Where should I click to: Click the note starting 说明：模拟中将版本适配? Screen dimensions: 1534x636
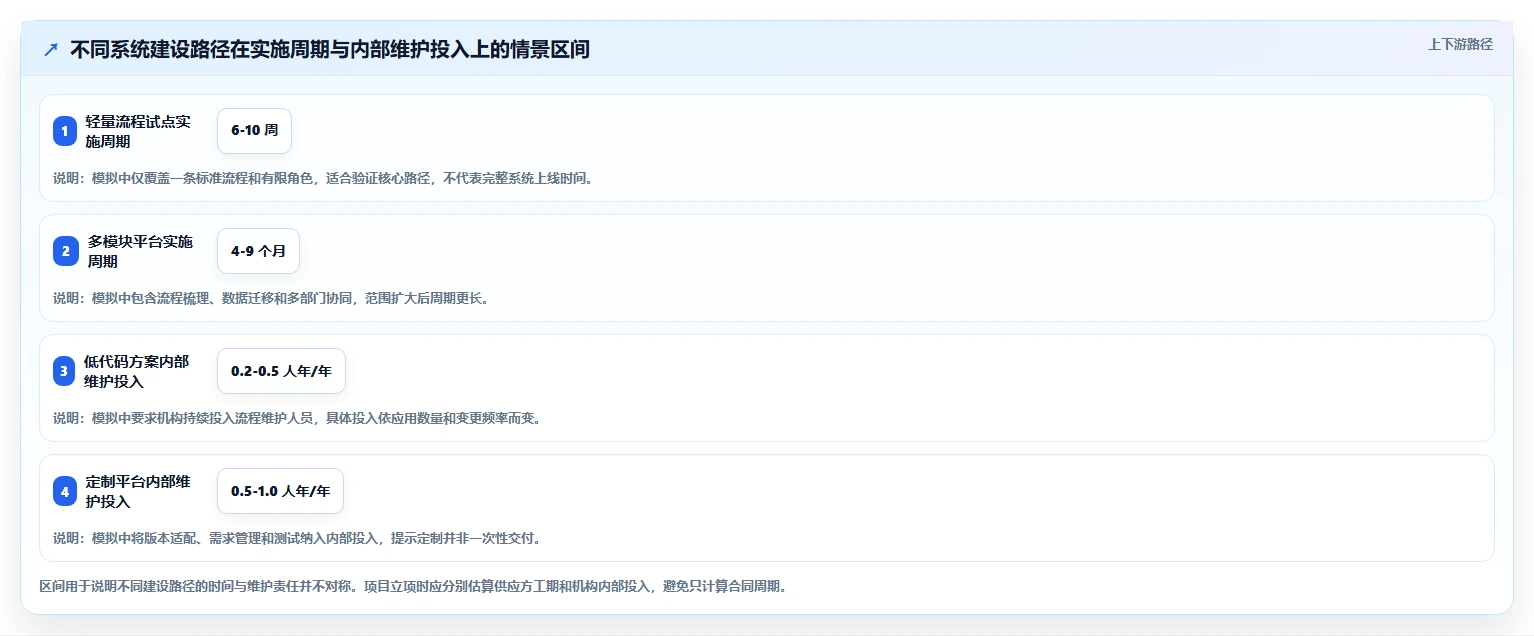[297, 539]
